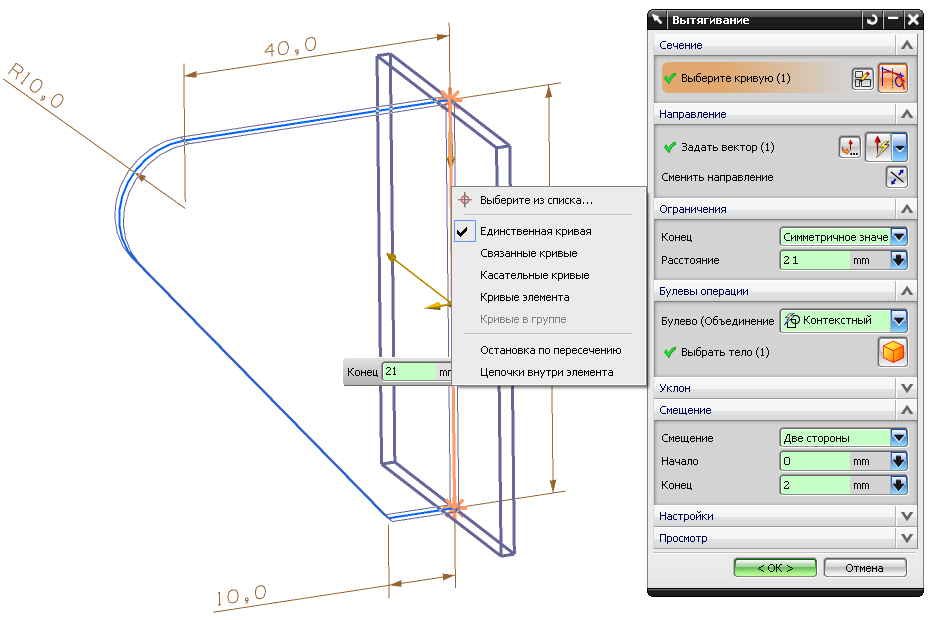Image resolution: width=934 pixels, height=620 pixels.
Task: Collapse the Смещение section
Action: point(907,410)
